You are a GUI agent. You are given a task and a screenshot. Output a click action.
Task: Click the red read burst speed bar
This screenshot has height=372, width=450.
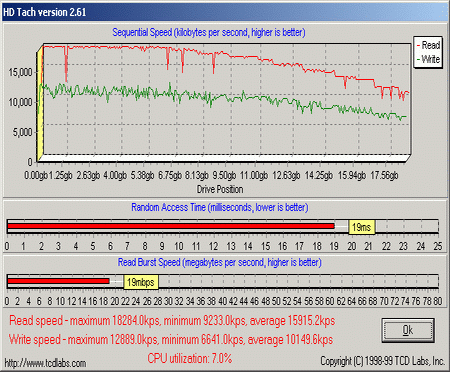[58, 281]
